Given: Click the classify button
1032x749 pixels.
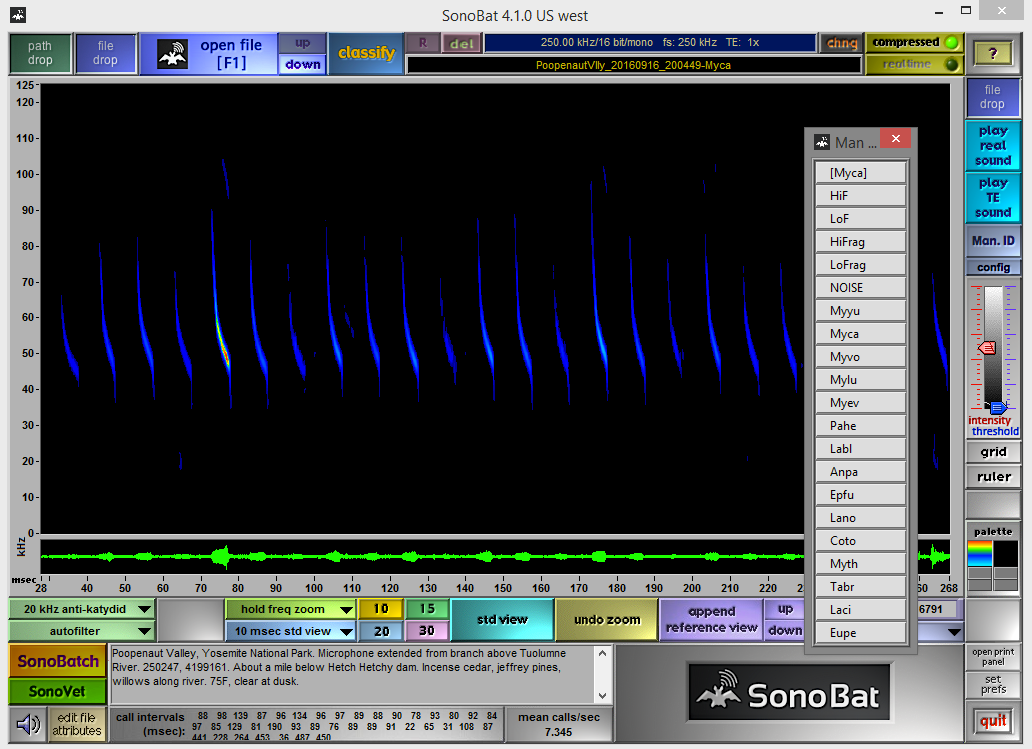Looking at the screenshot, I should coord(366,53).
